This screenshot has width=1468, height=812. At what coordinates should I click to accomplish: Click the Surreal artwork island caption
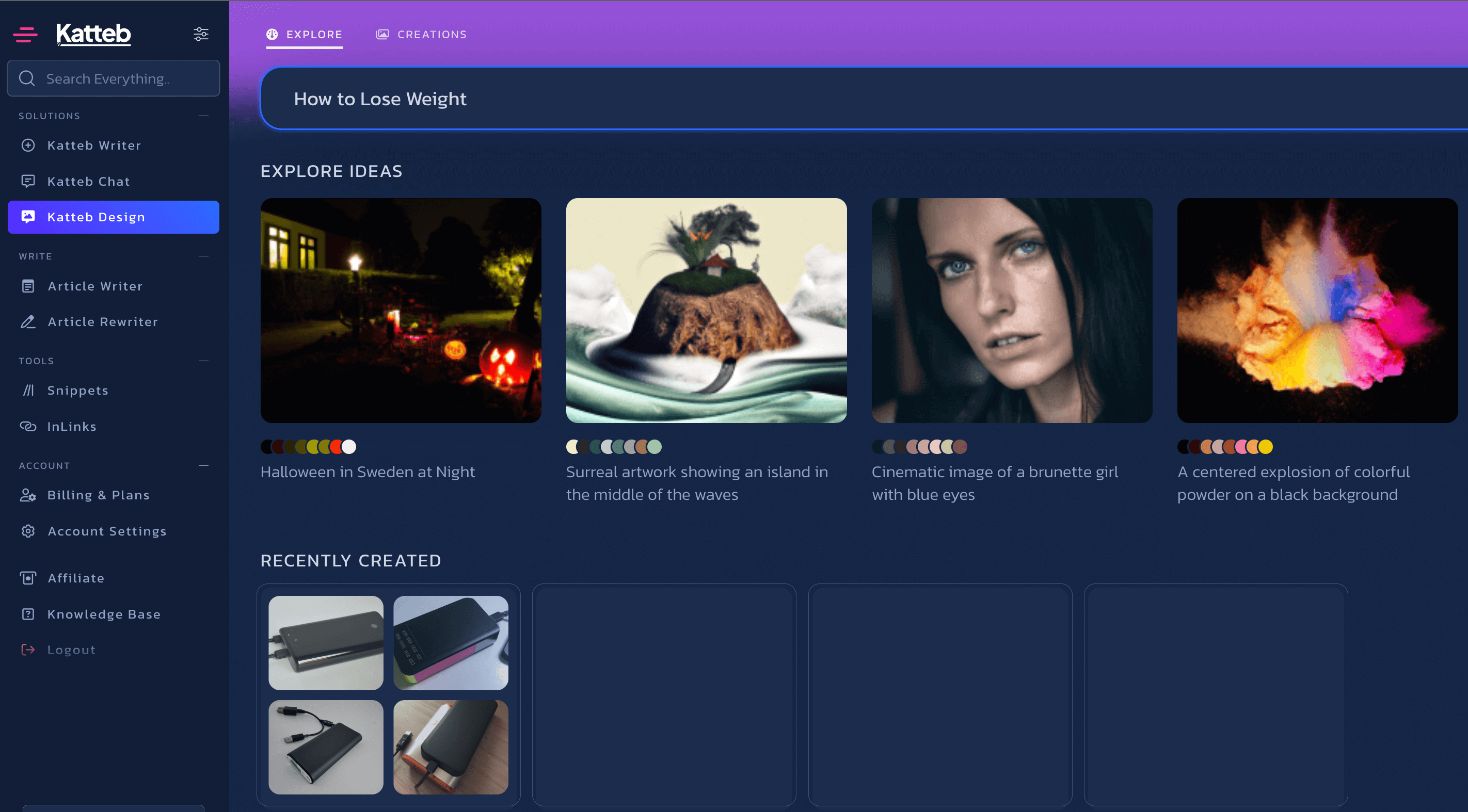coord(697,483)
